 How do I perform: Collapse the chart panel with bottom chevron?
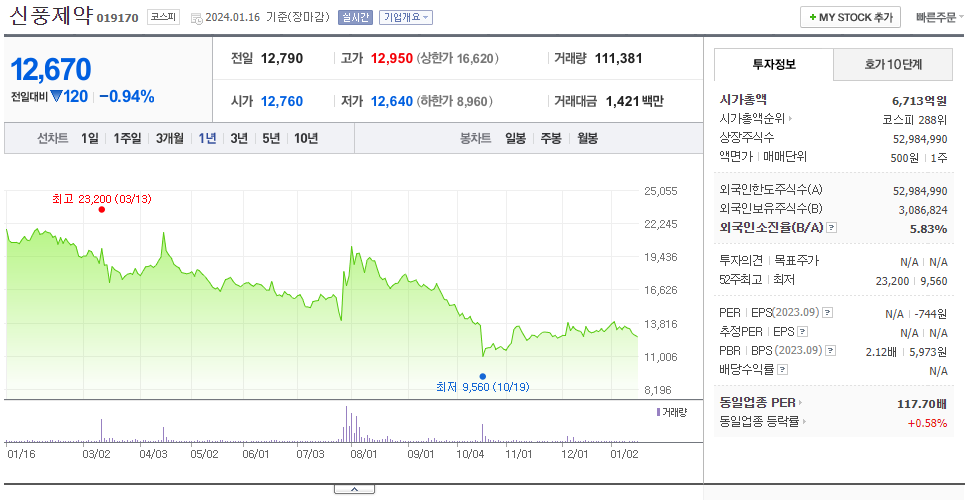coord(354,489)
